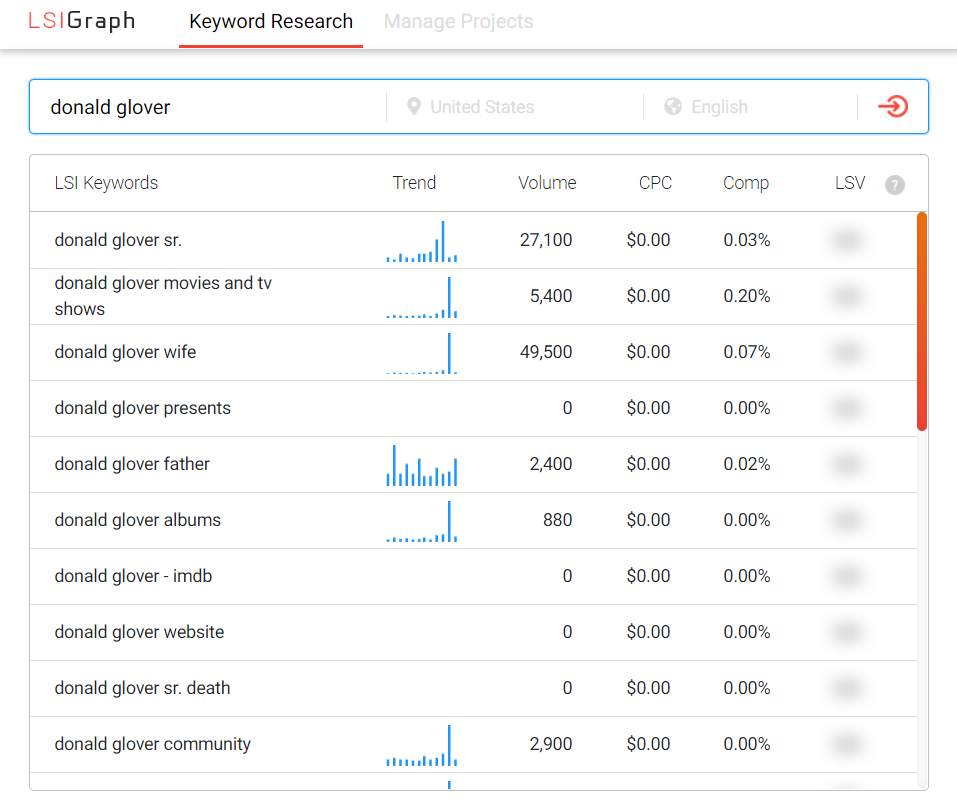Image resolution: width=957 pixels, height=799 pixels.
Task: Click trend chart for 'donald glover father'
Action: (422, 465)
